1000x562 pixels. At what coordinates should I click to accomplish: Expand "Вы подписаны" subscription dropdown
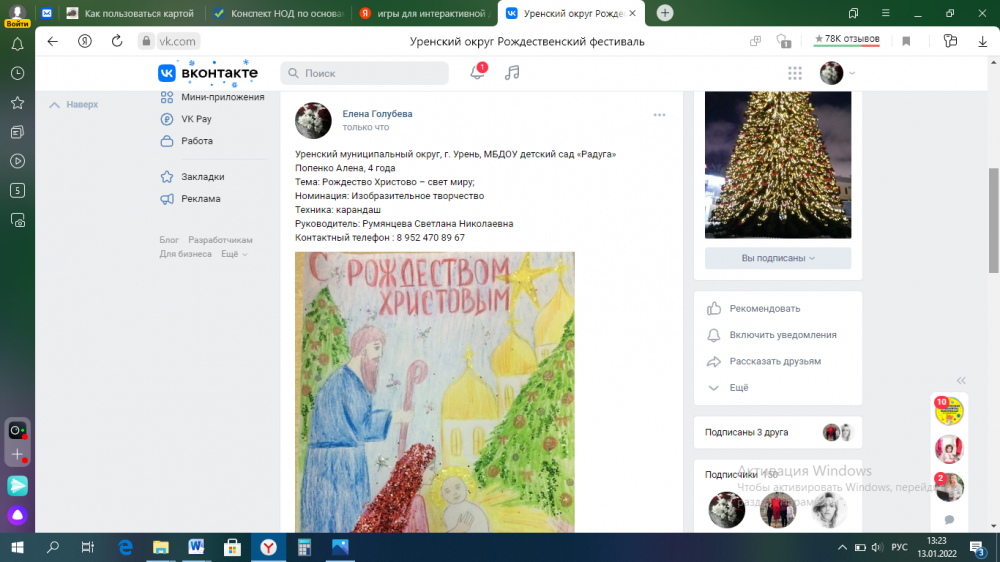(777, 258)
